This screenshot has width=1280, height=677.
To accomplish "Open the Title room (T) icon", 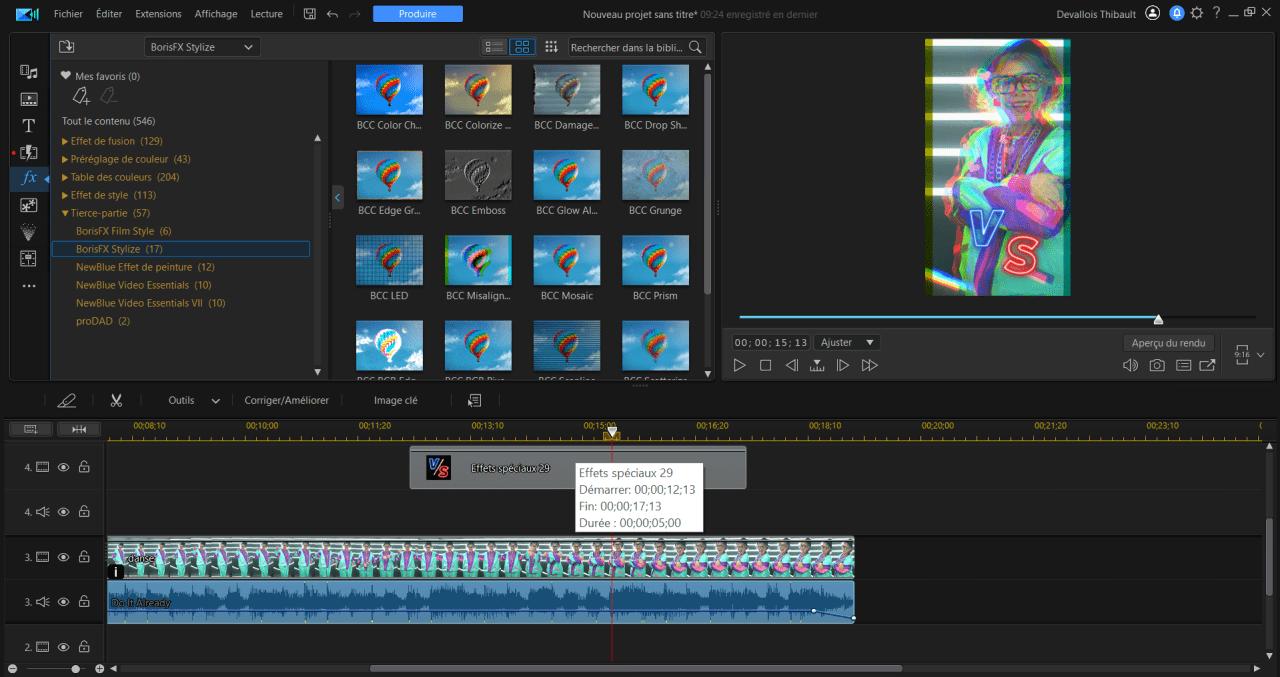I will coord(29,126).
